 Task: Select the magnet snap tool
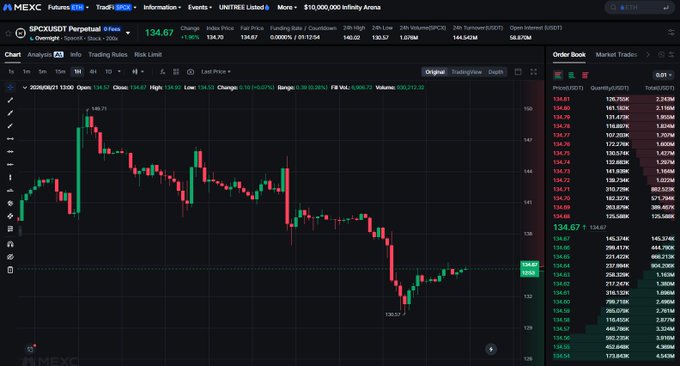(10, 244)
